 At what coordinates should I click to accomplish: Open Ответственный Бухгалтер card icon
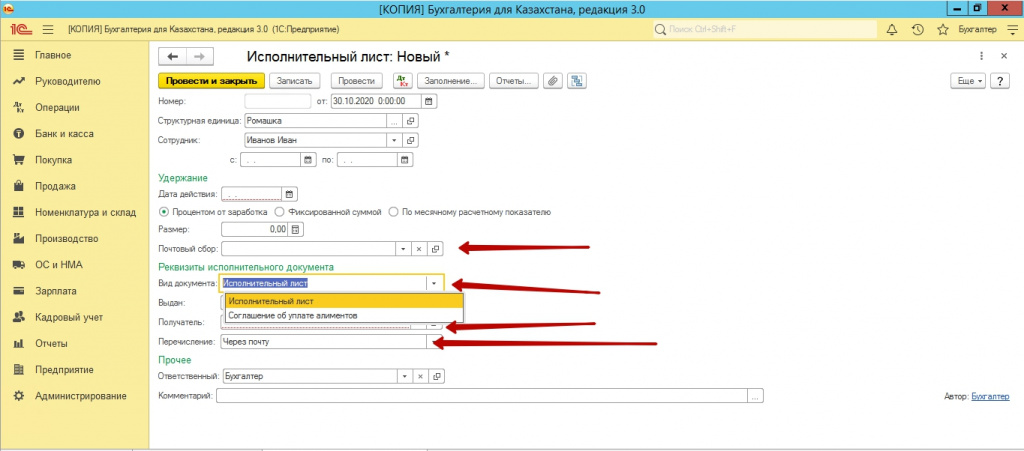[436, 376]
